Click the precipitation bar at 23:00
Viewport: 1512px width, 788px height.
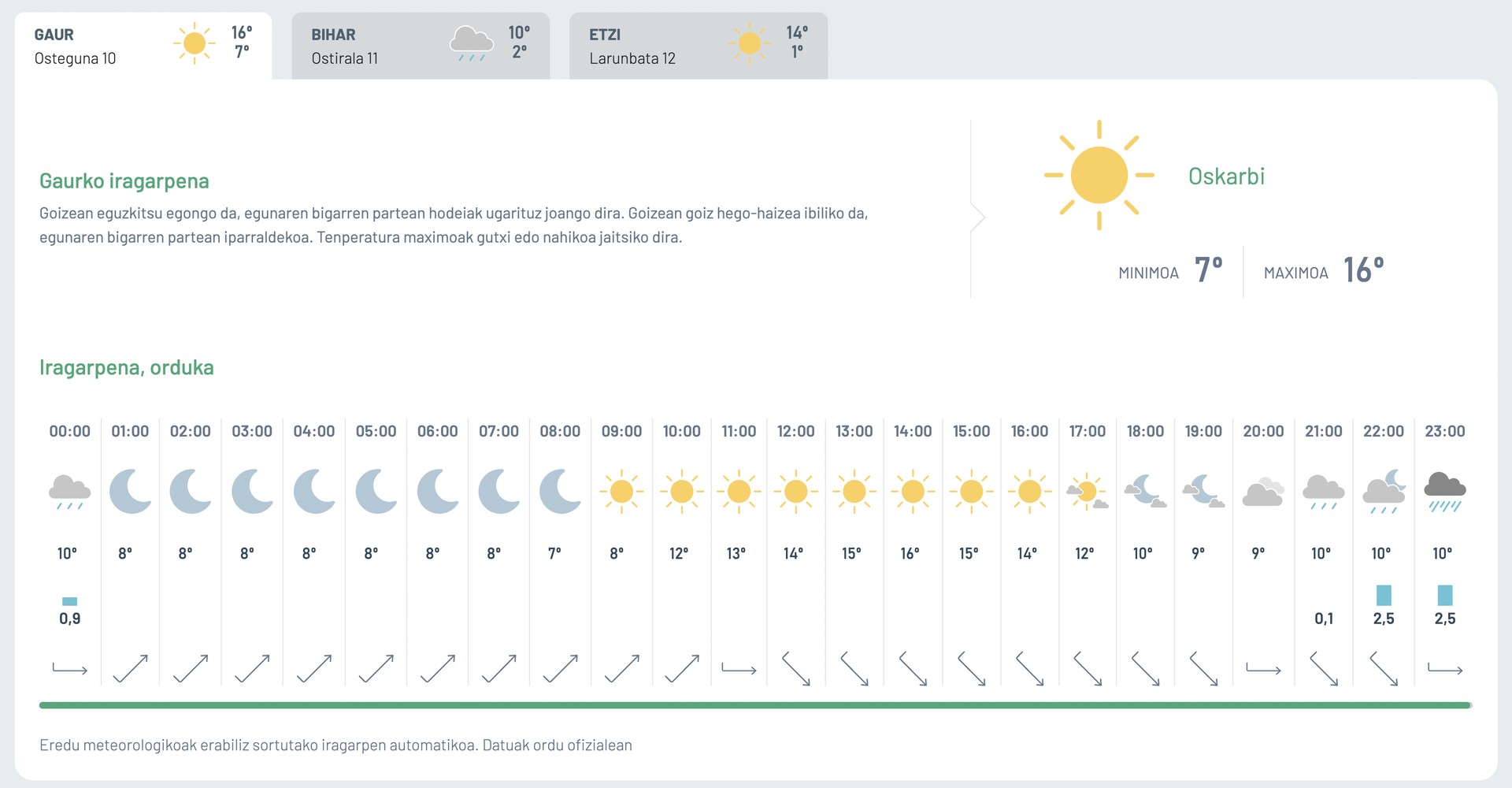[x=1445, y=595]
